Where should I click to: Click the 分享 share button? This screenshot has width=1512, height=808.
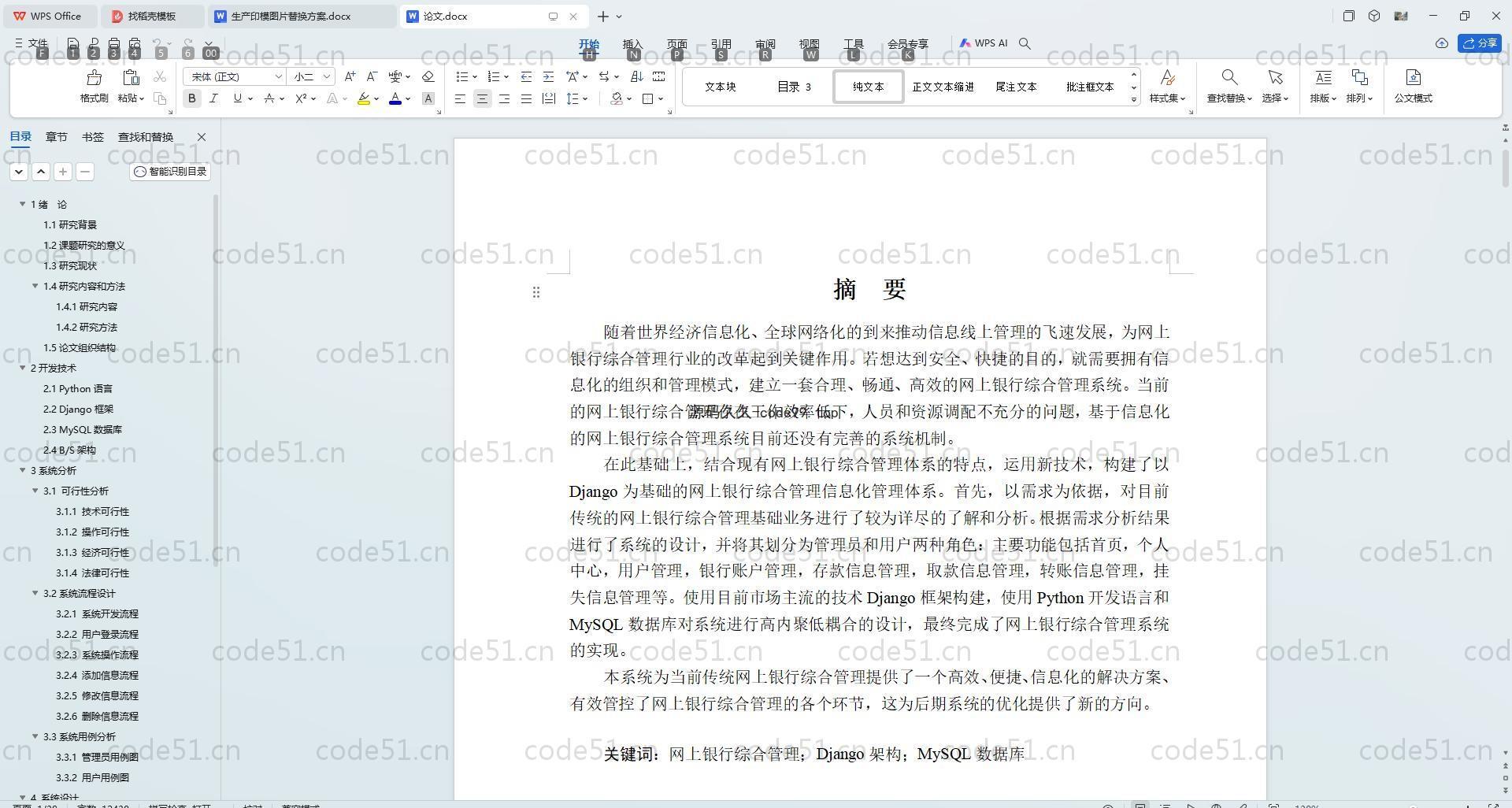[1479, 43]
